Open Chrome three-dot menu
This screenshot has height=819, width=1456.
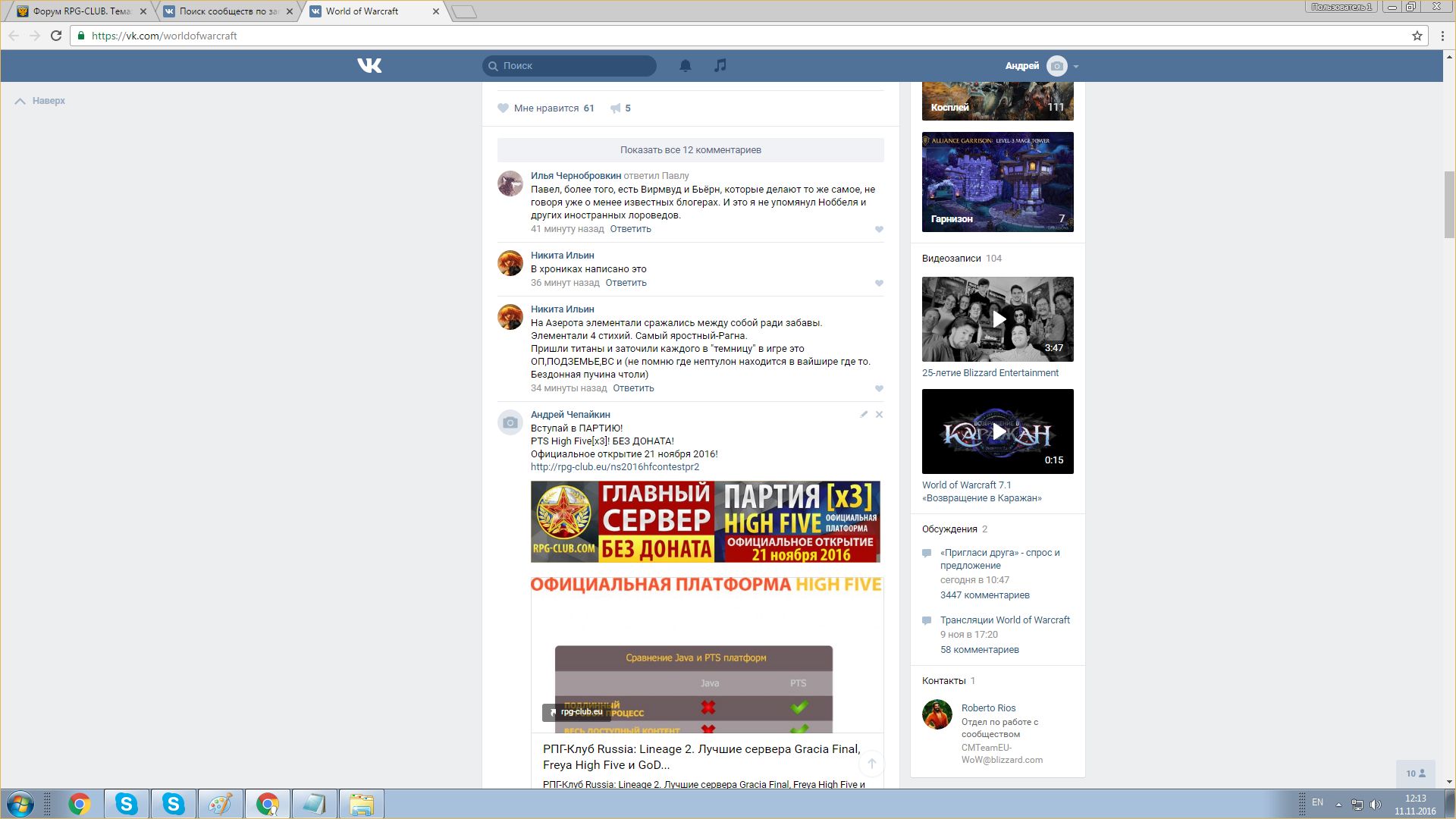coord(1442,36)
